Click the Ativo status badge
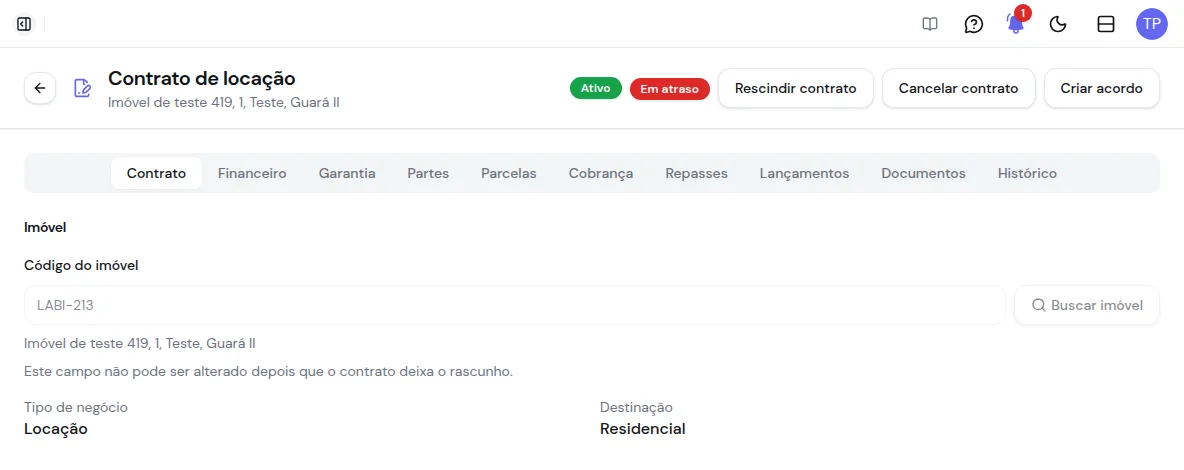The image size is (1184, 470). [x=596, y=88]
